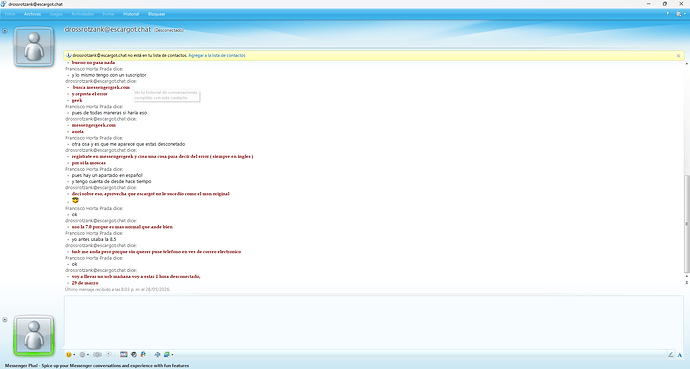The height and width of the screenshot is (369, 690).
Task: Collapse the contact's display picture panel
Action: [x=5, y=31]
